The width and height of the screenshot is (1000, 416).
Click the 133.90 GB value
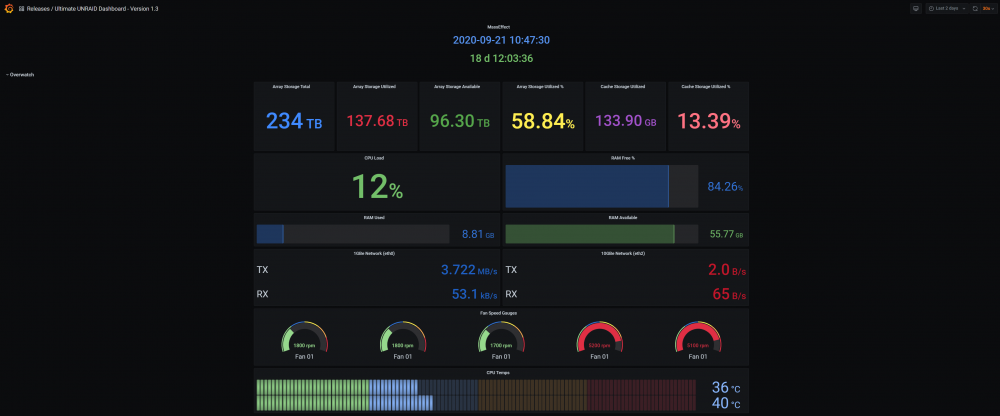(x=626, y=121)
